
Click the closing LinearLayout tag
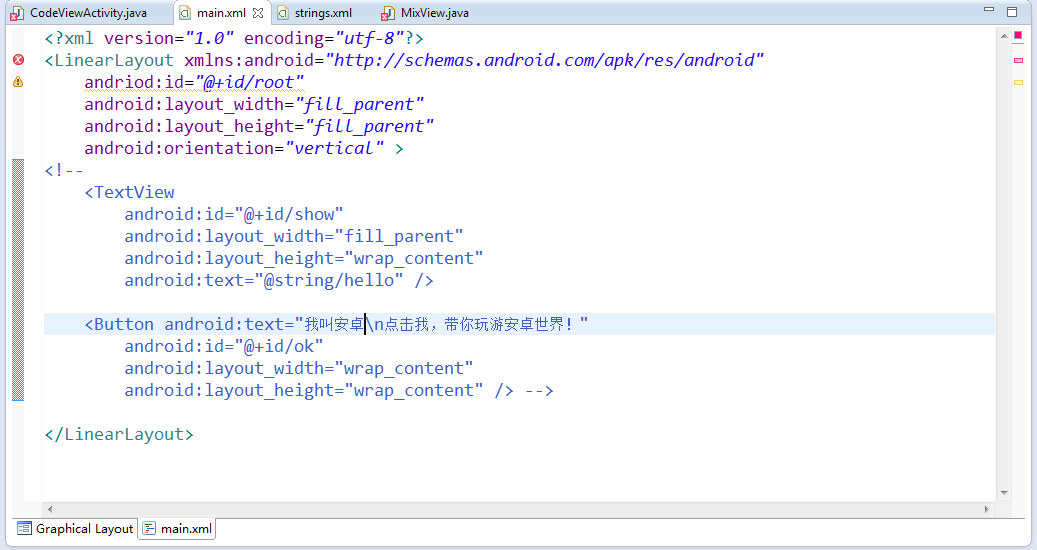[120, 434]
